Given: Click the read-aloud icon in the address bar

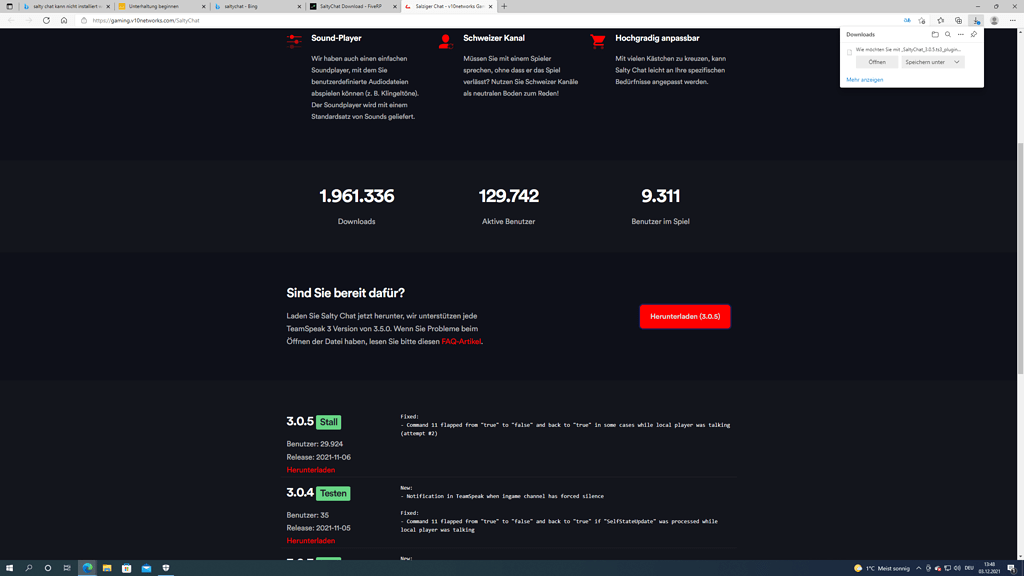Looking at the screenshot, I should [x=907, y=20].
